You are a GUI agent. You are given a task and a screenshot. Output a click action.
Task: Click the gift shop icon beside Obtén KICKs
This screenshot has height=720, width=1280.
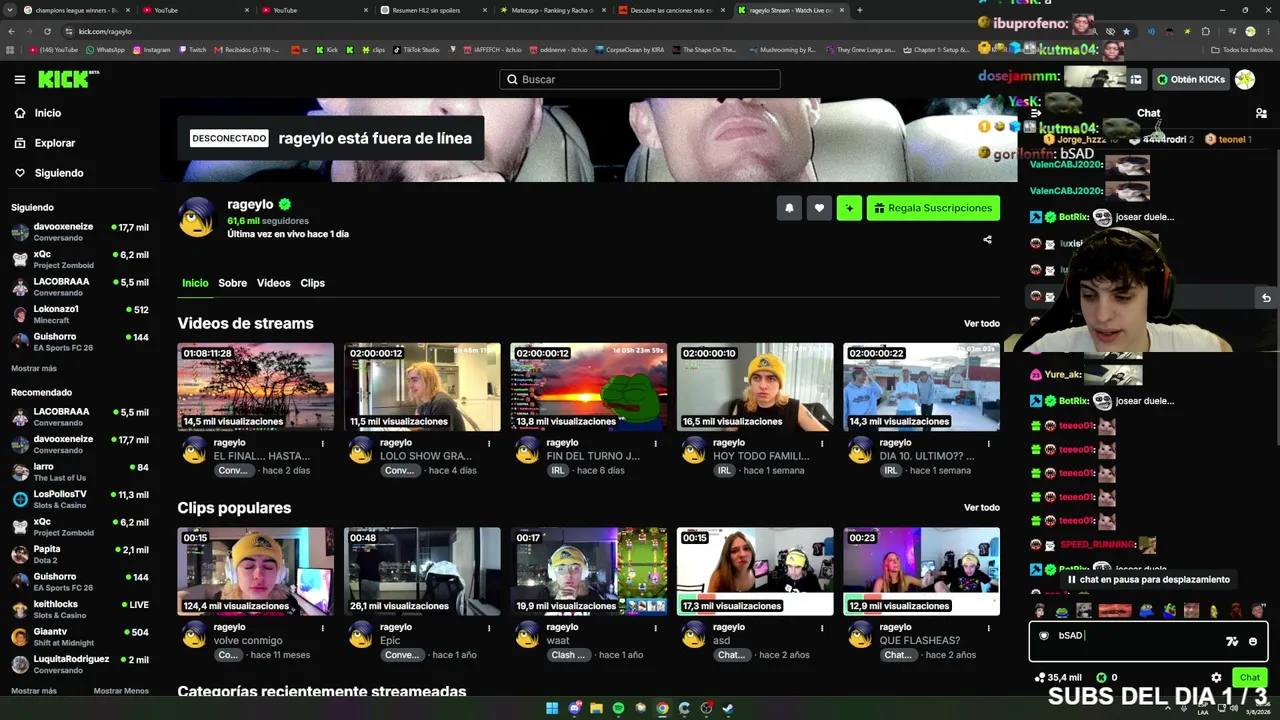pyautogui.click(x=1136, y=79)
